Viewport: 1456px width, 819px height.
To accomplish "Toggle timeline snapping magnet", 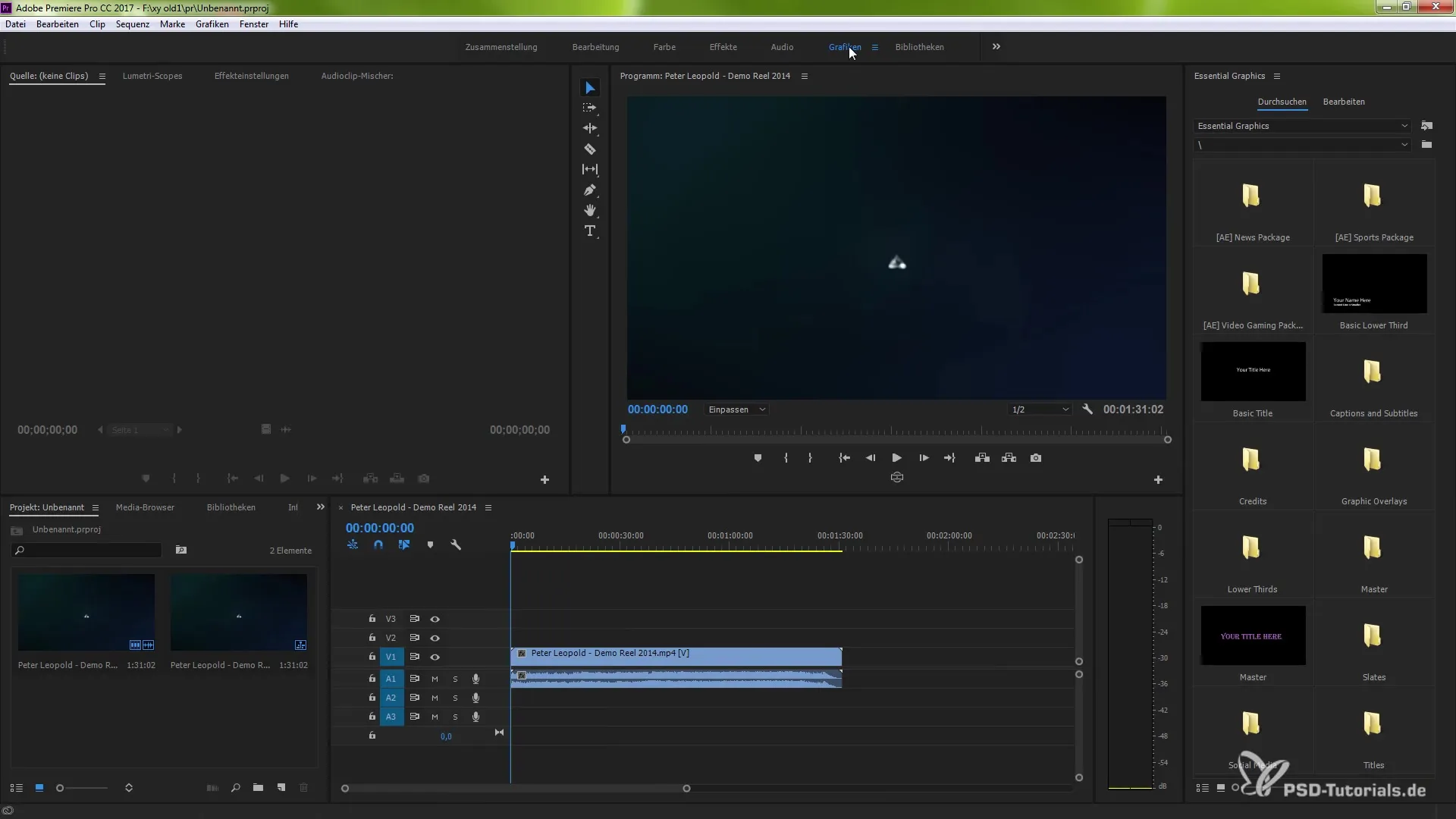I will (378, 544).
